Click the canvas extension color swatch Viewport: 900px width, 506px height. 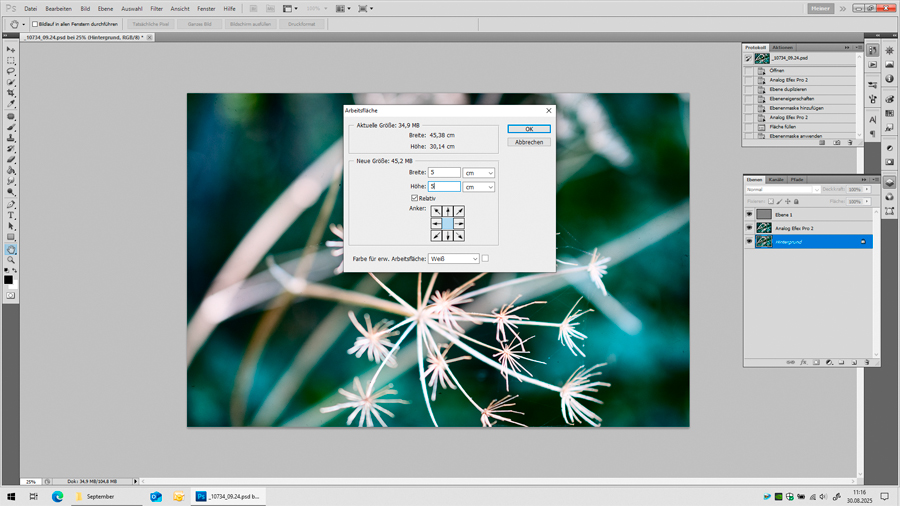486,259
